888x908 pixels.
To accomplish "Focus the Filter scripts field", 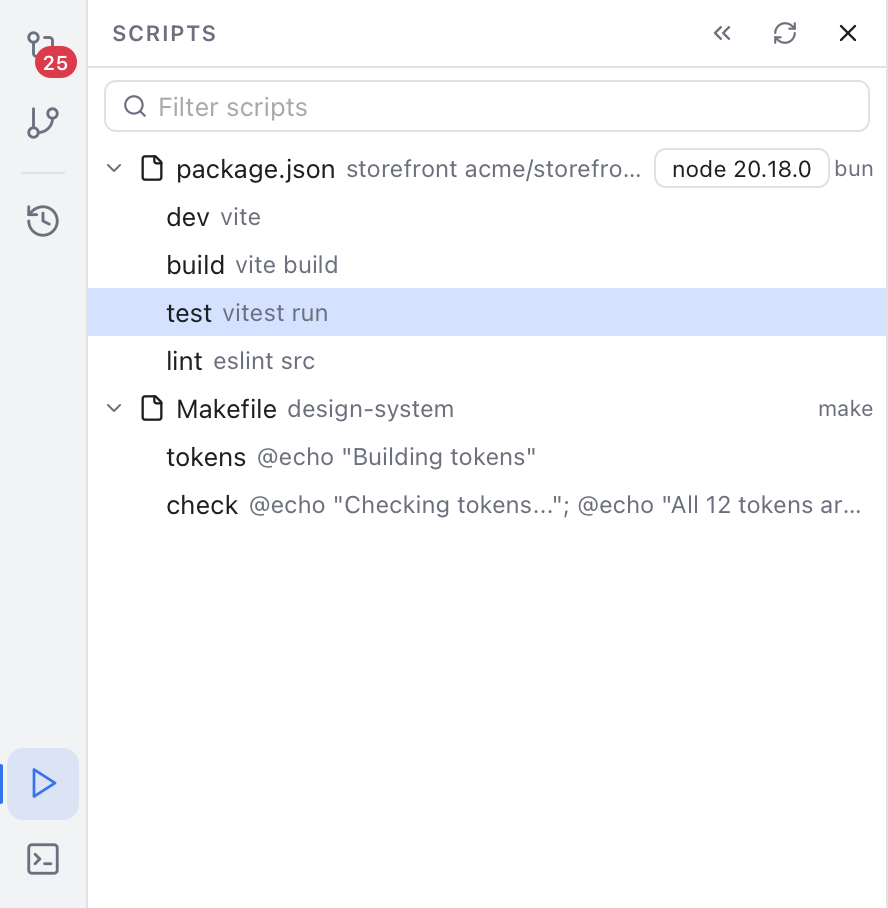I will 487,107.
